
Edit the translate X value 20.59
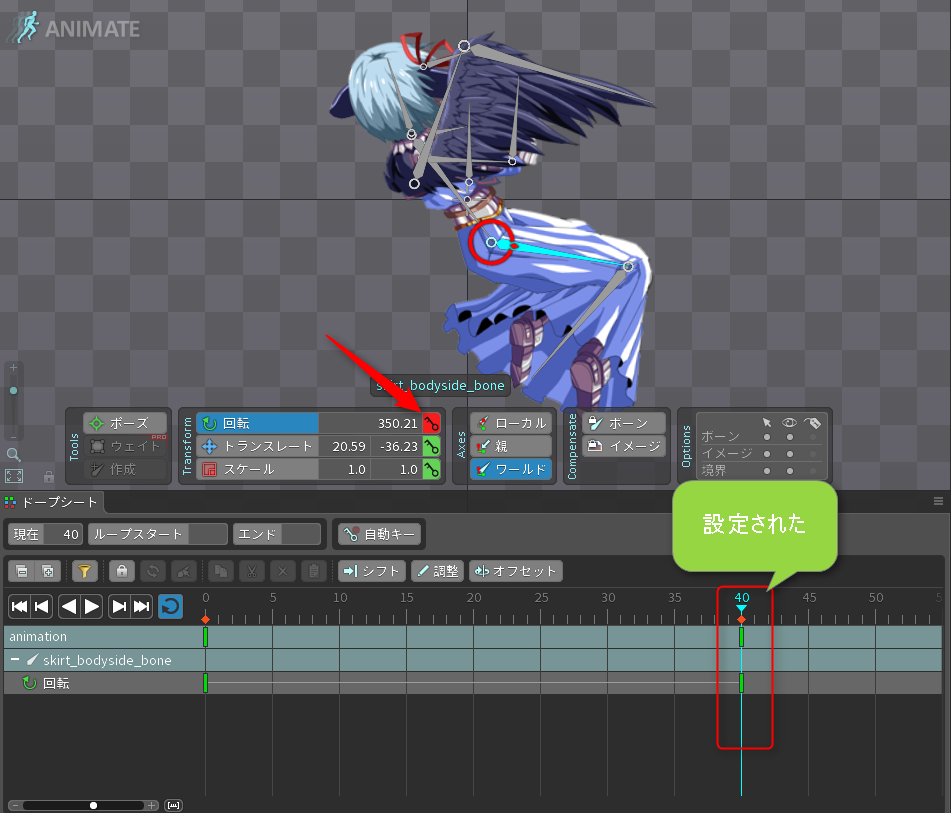[344, 446]
